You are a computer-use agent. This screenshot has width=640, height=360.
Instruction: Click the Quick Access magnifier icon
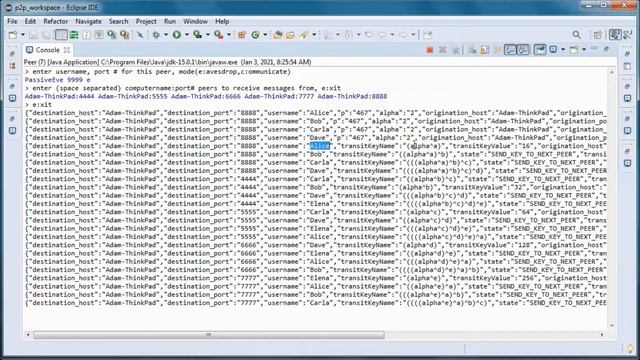point(576,35)
